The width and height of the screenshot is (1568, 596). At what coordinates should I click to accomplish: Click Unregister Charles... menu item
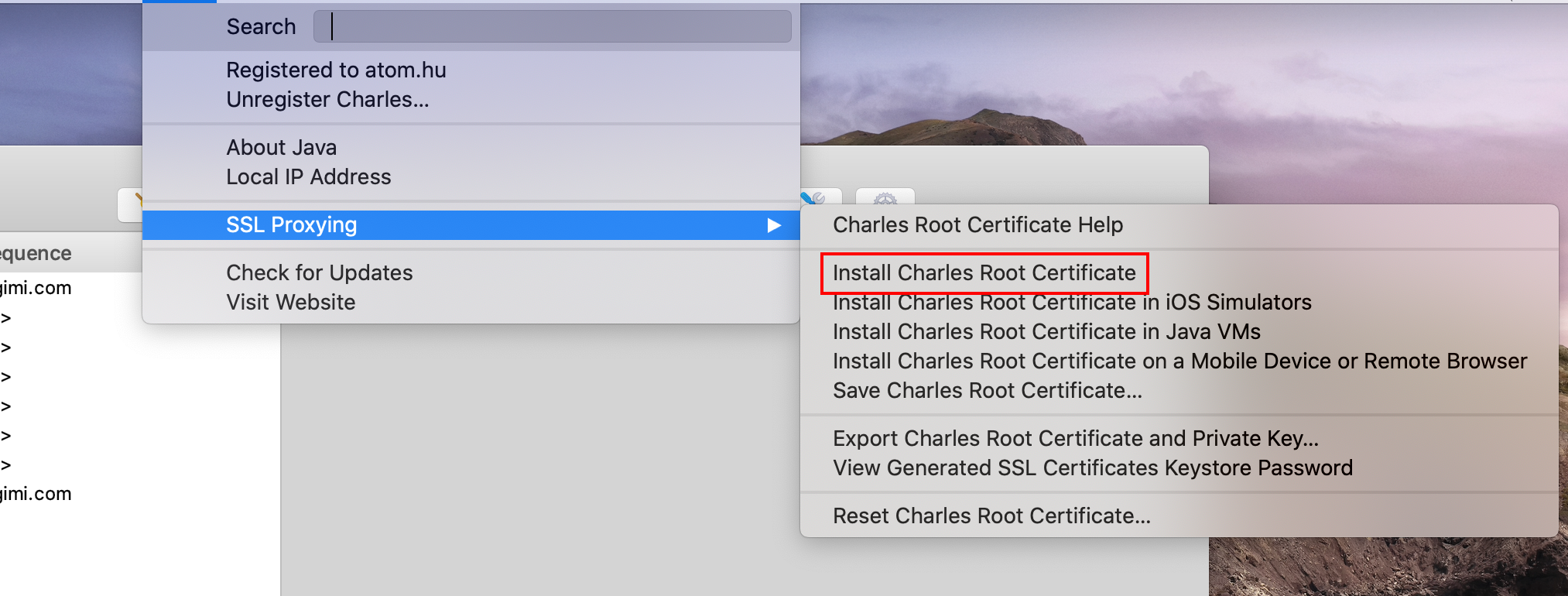(x=327, y=100)
